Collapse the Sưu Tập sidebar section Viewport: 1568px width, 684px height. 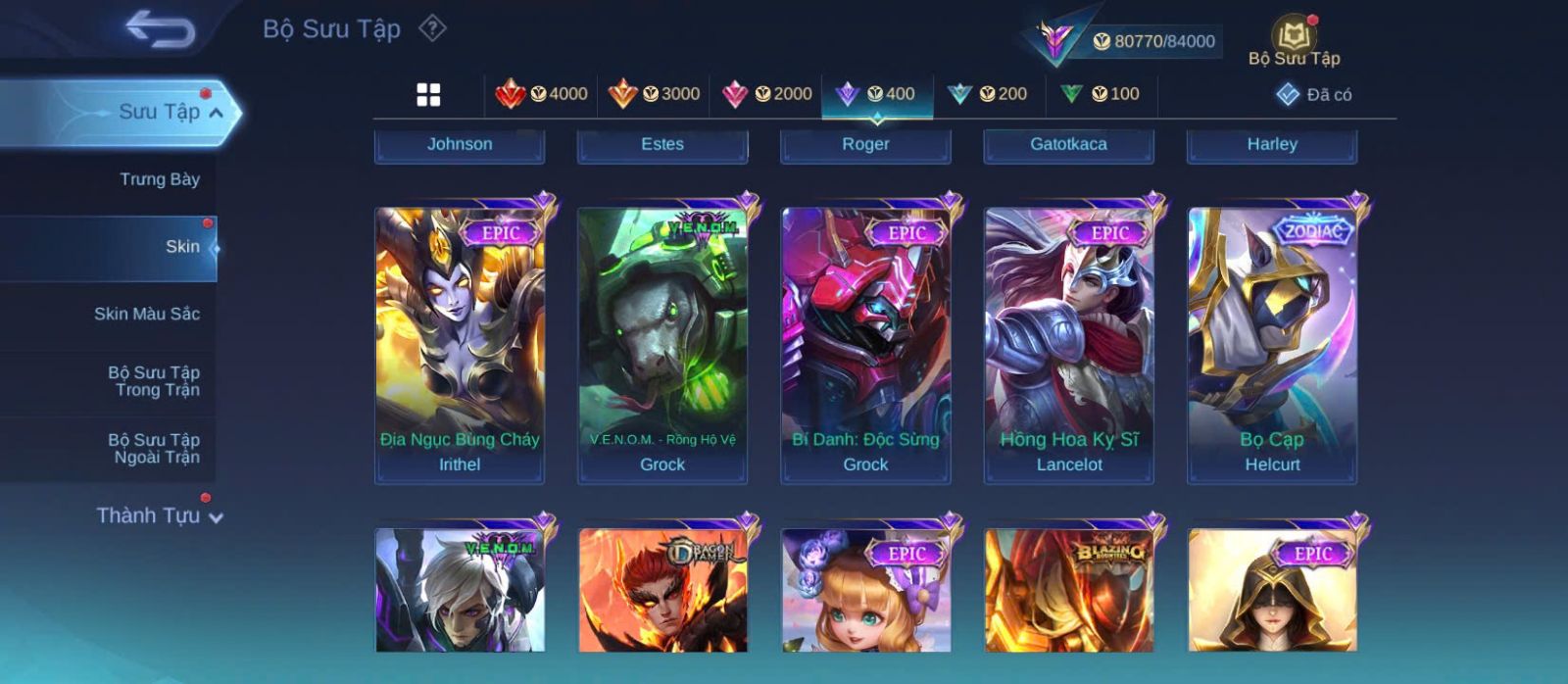coord(118,112)
